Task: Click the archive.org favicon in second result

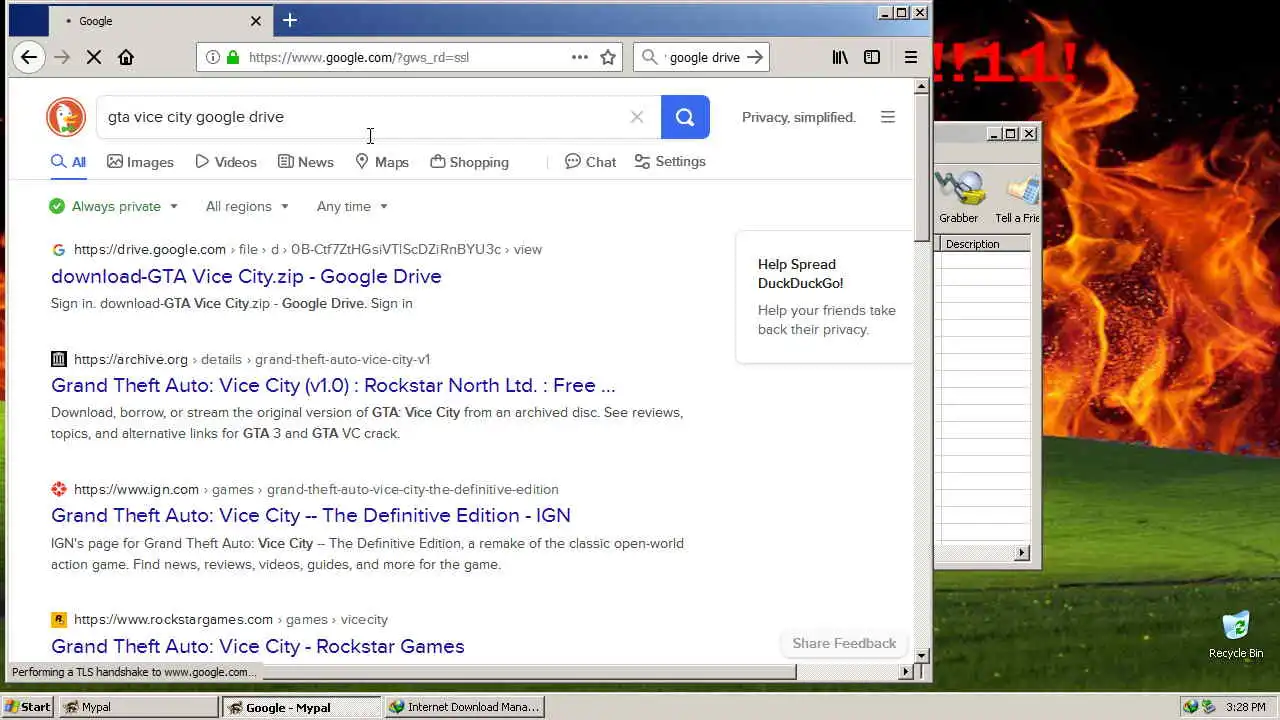Action: coord(59,359)
